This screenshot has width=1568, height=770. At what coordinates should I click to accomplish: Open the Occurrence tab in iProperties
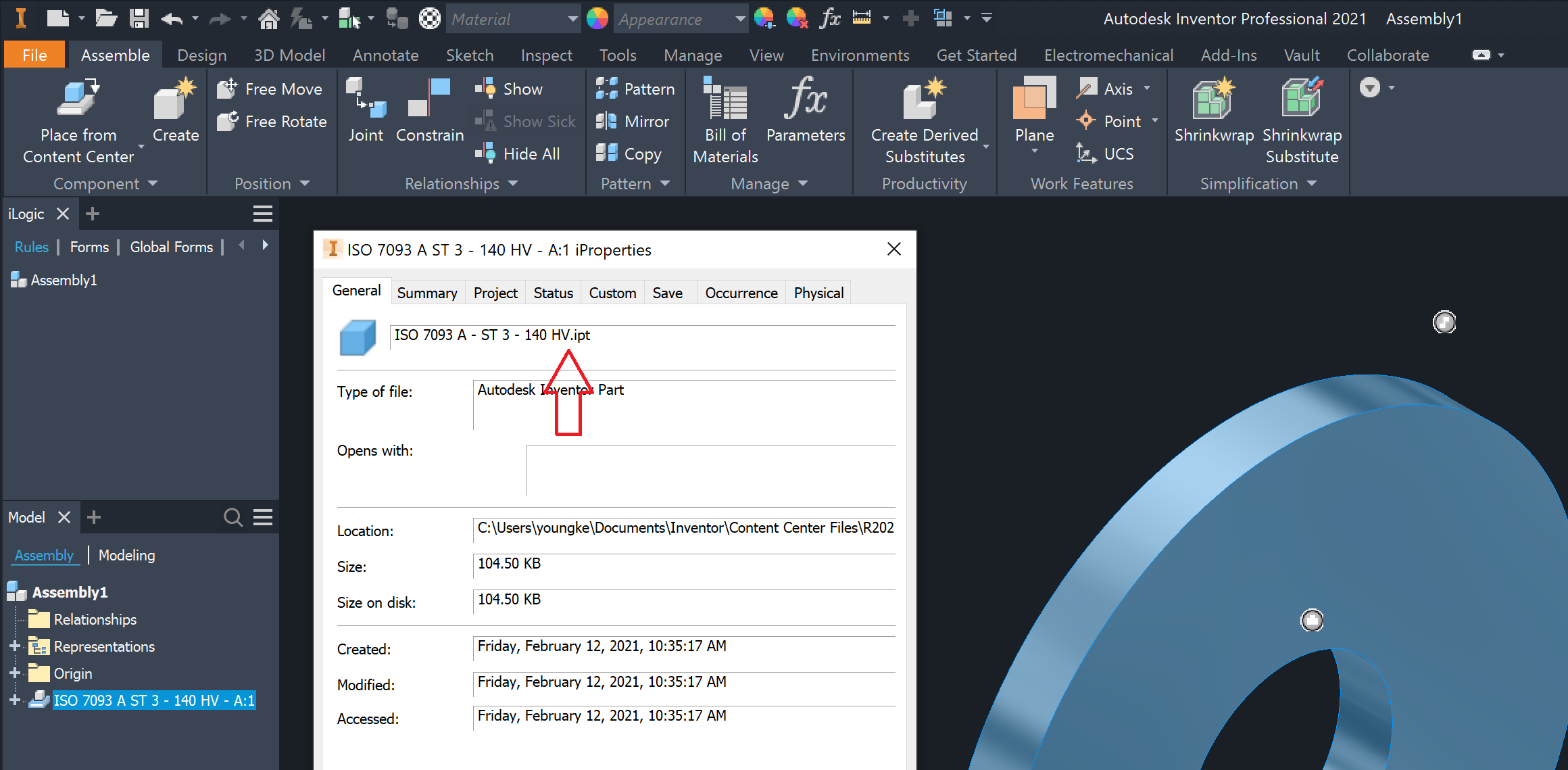click(741, 293)
